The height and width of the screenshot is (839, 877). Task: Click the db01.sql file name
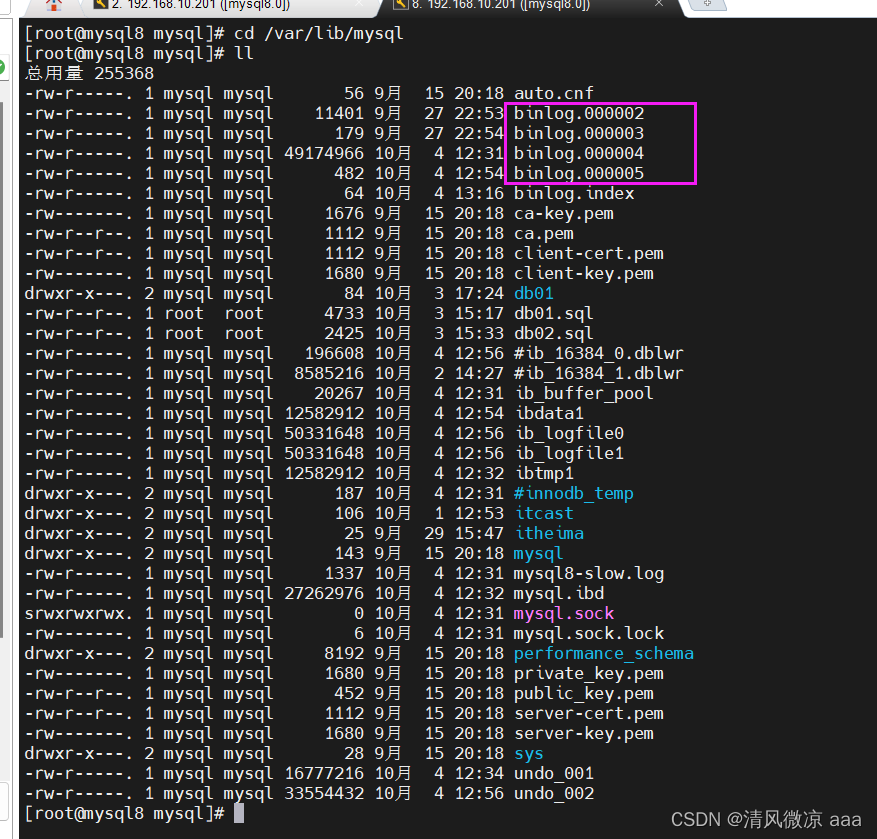tap(554, 313)
